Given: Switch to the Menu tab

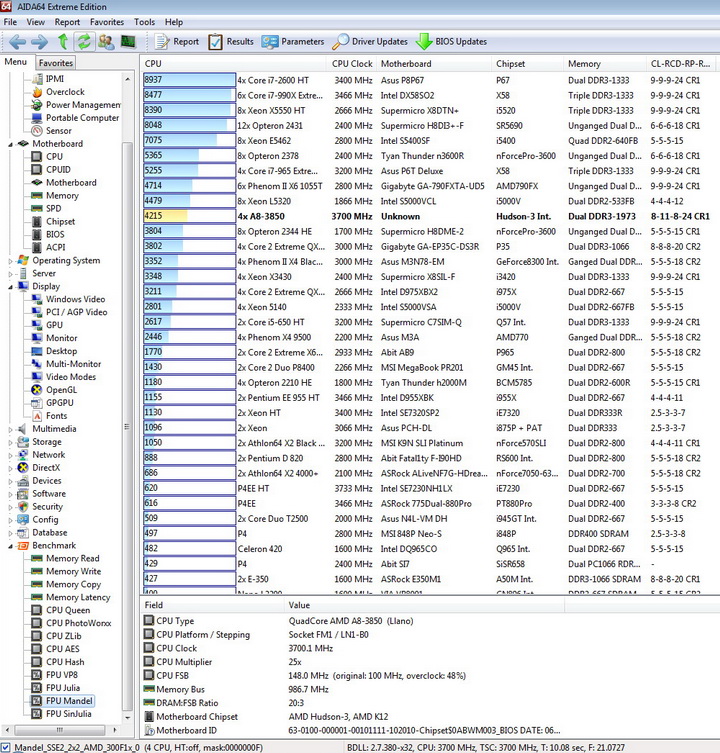Looking at the screenshot, I should 15,62.
